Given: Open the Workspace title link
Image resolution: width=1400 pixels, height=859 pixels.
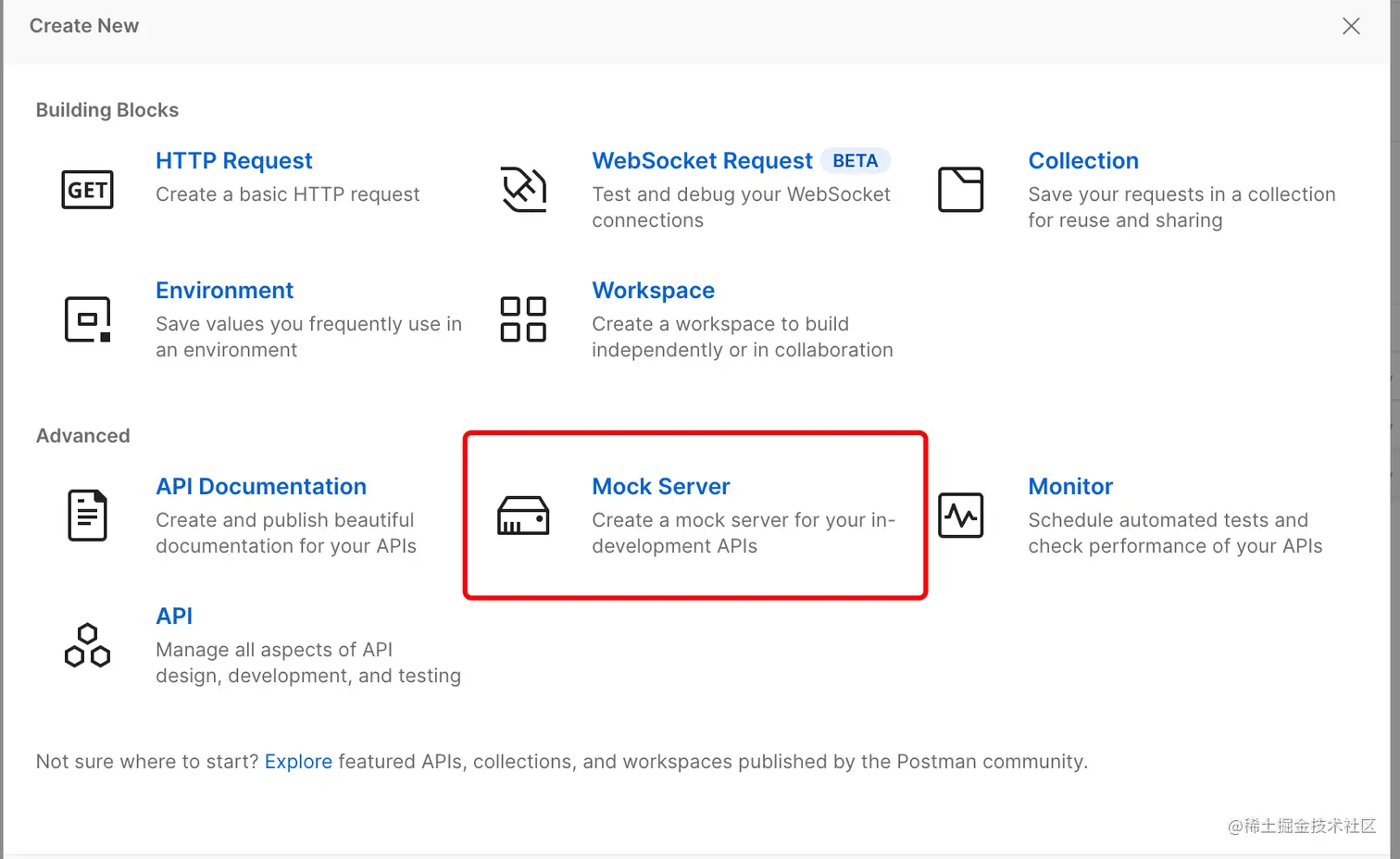Looking at the screenshot, I should point(653,291).
